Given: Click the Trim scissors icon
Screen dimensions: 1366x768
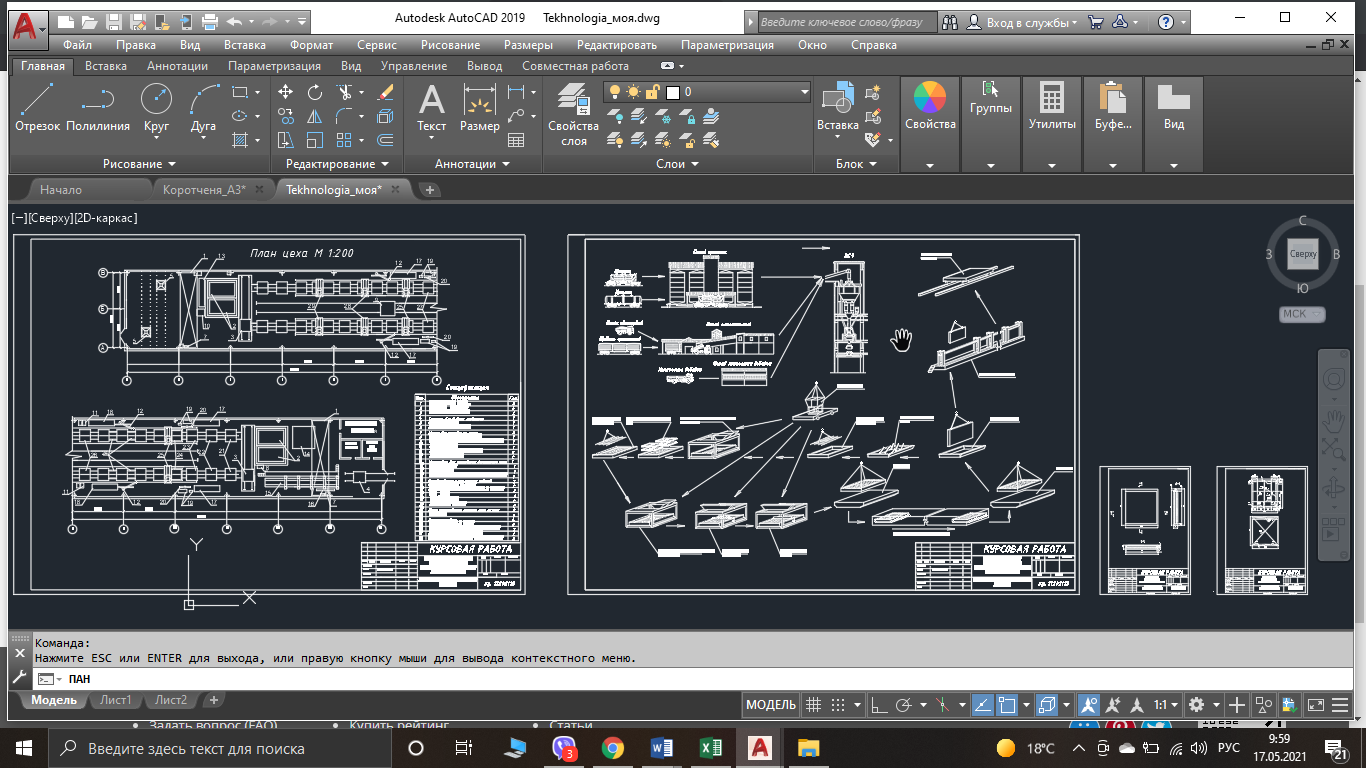Looking at the screenshot, I should click(344, 92).
